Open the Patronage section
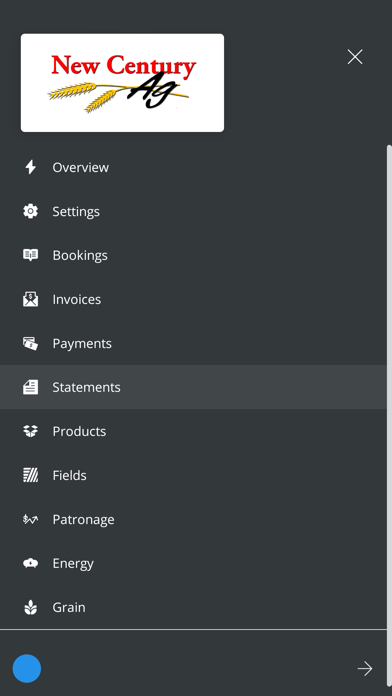Image resolution: width=392 pixels, height=696 pixels. (194, 519)
